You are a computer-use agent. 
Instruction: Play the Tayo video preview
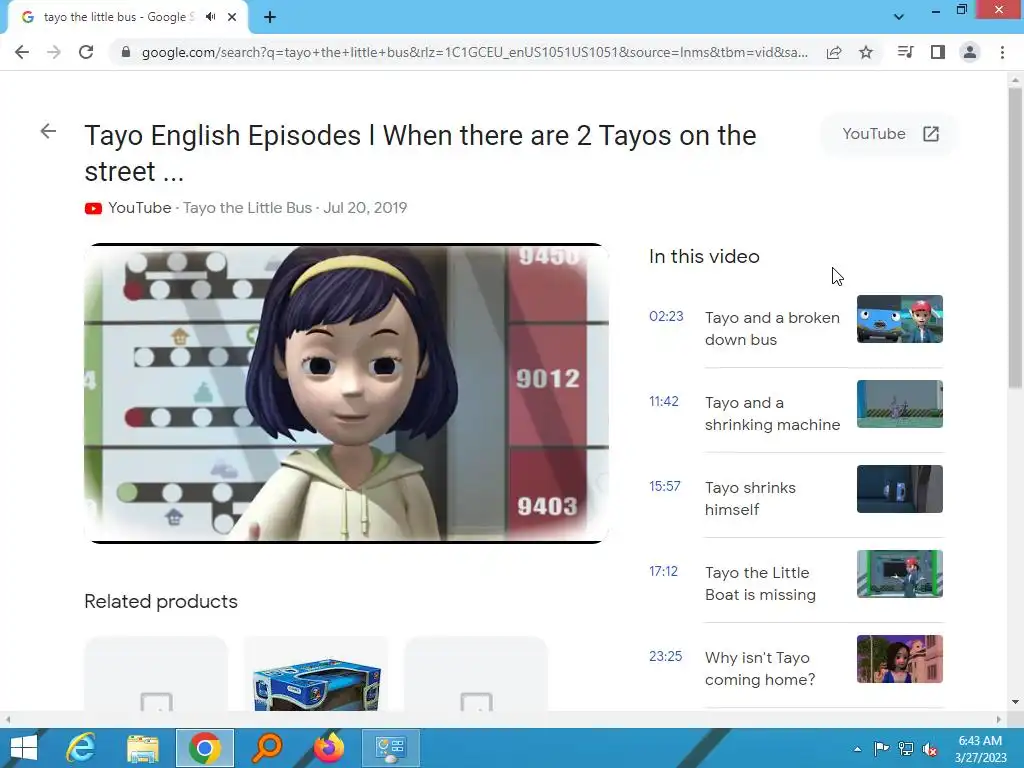(346, 393)
